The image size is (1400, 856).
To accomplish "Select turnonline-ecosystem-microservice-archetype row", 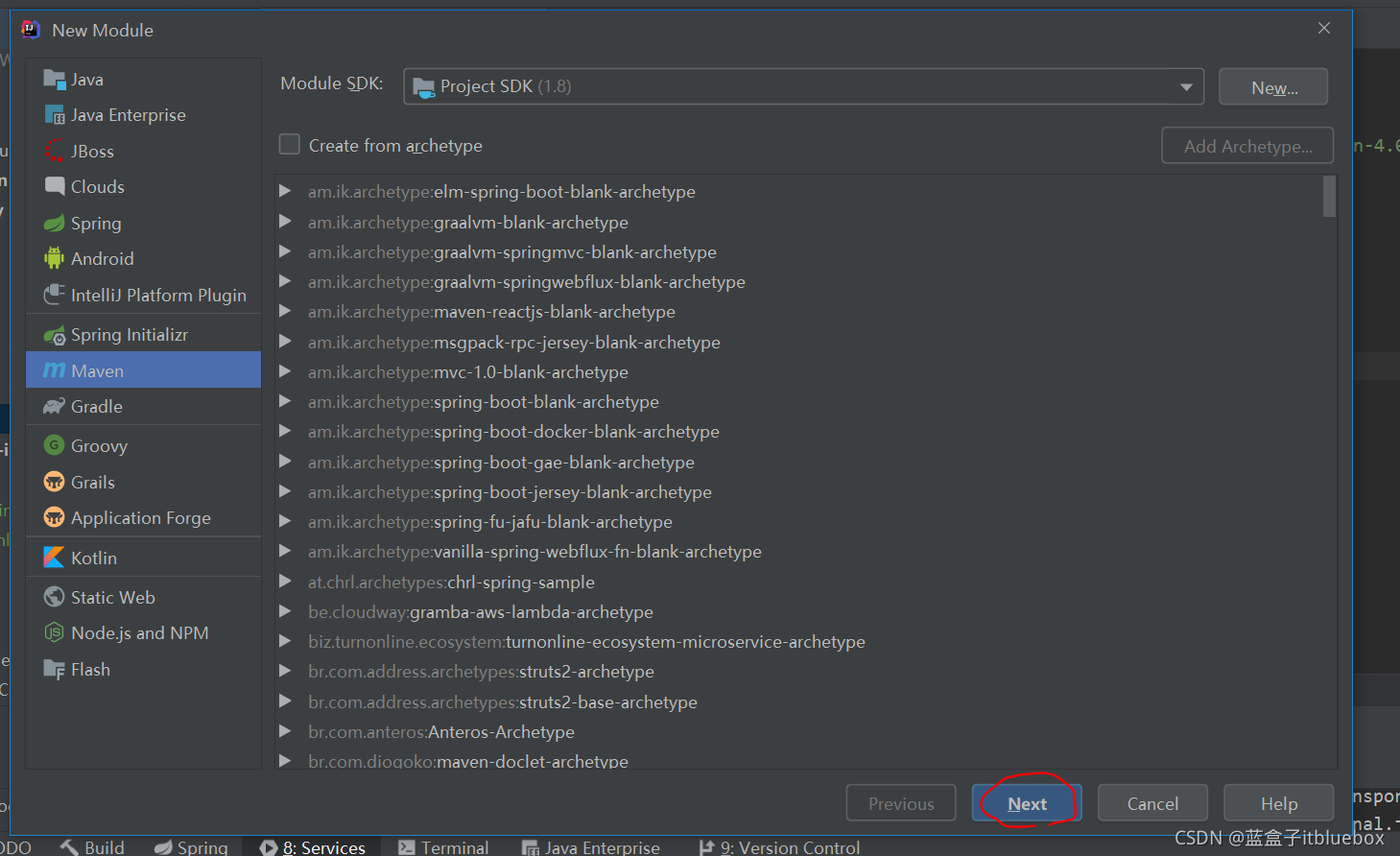I will coord(799,641).
